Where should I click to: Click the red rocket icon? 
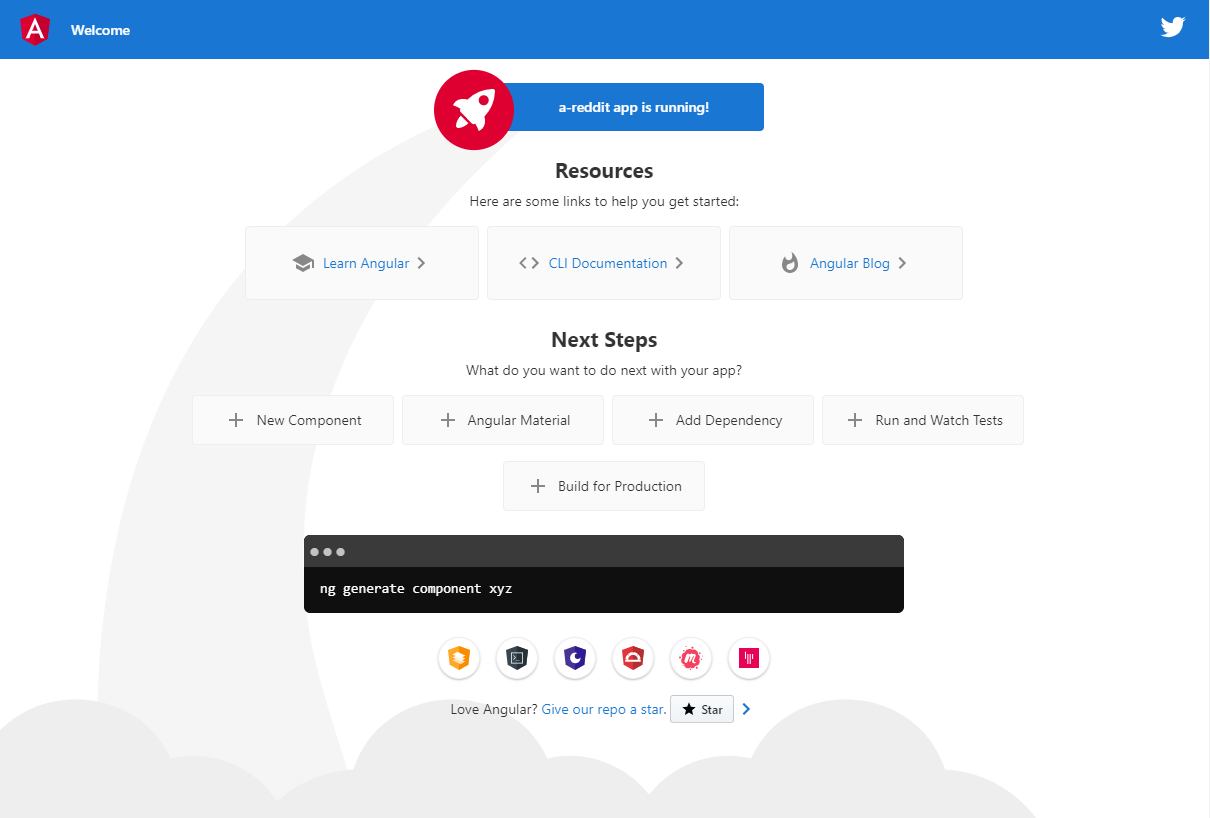tap(473, 110)
